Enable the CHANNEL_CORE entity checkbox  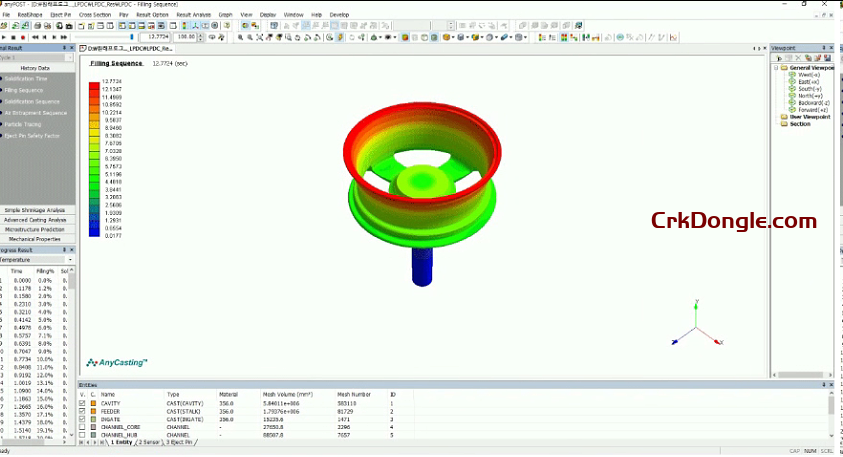point(82,427)
